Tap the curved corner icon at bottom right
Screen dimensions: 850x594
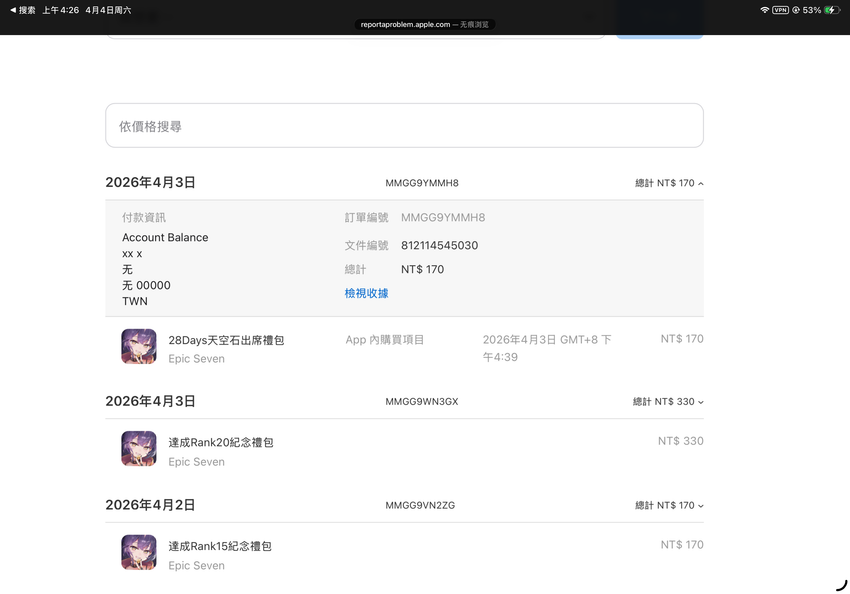[x=841, y=584]
